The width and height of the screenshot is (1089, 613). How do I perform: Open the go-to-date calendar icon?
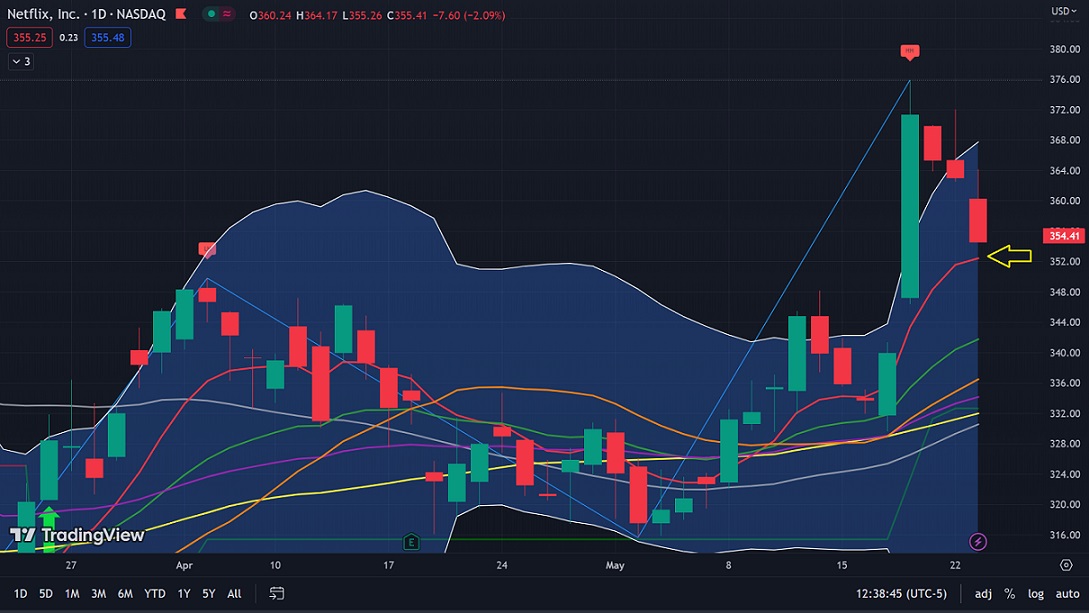click(276, 593)
